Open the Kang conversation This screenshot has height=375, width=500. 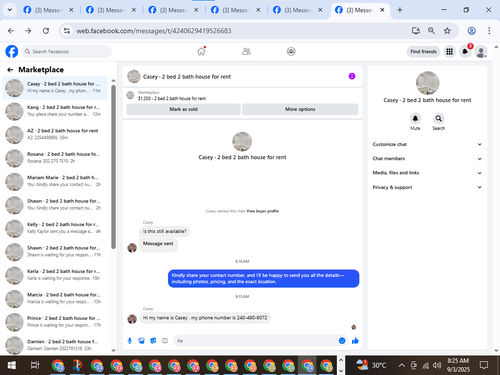coord(55,111)
